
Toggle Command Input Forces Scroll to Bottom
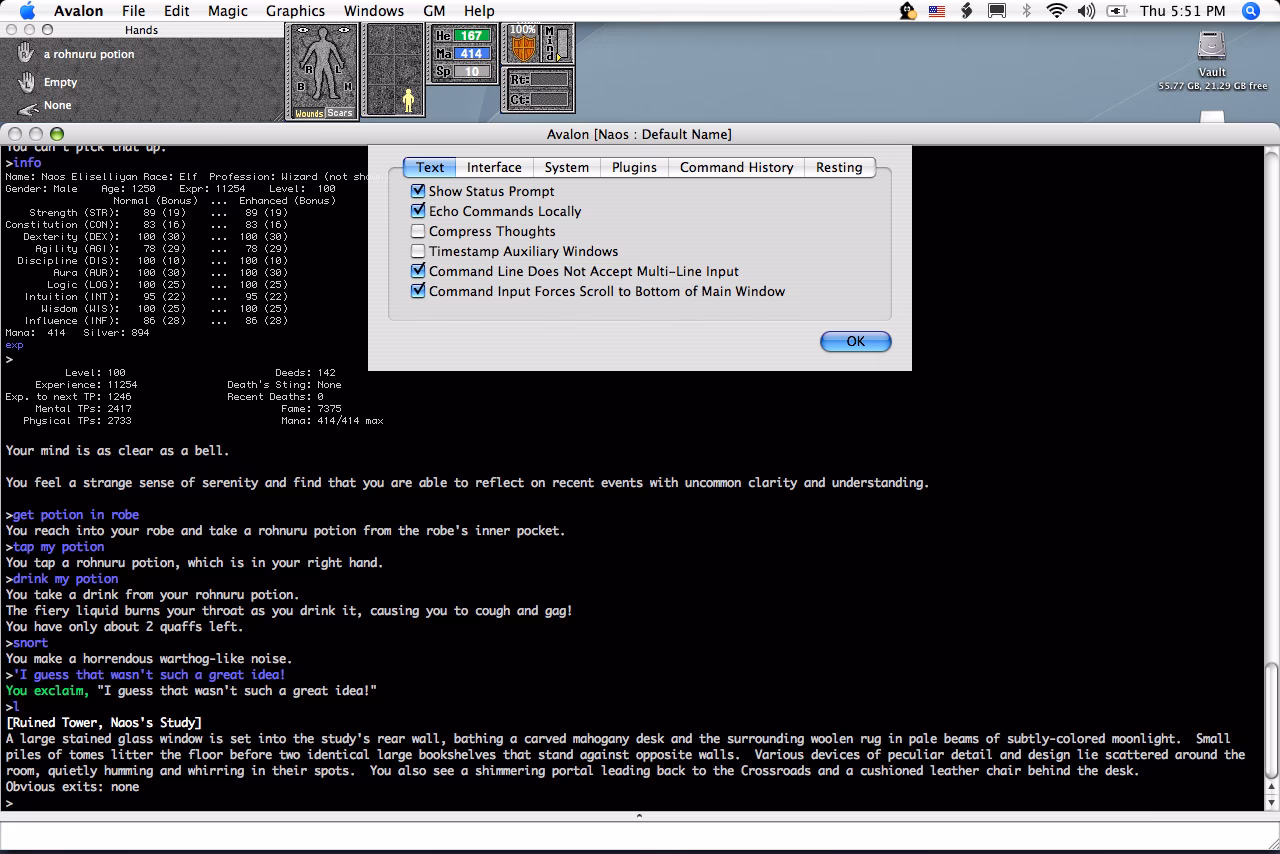tap(418, 291)
